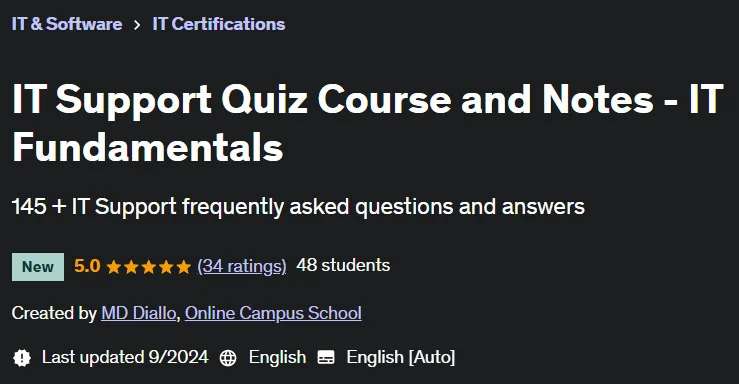Open the IT & Software breadcrumb
Image resolution: width=739 pixels, height=384 pixels.
coord(67,24)
